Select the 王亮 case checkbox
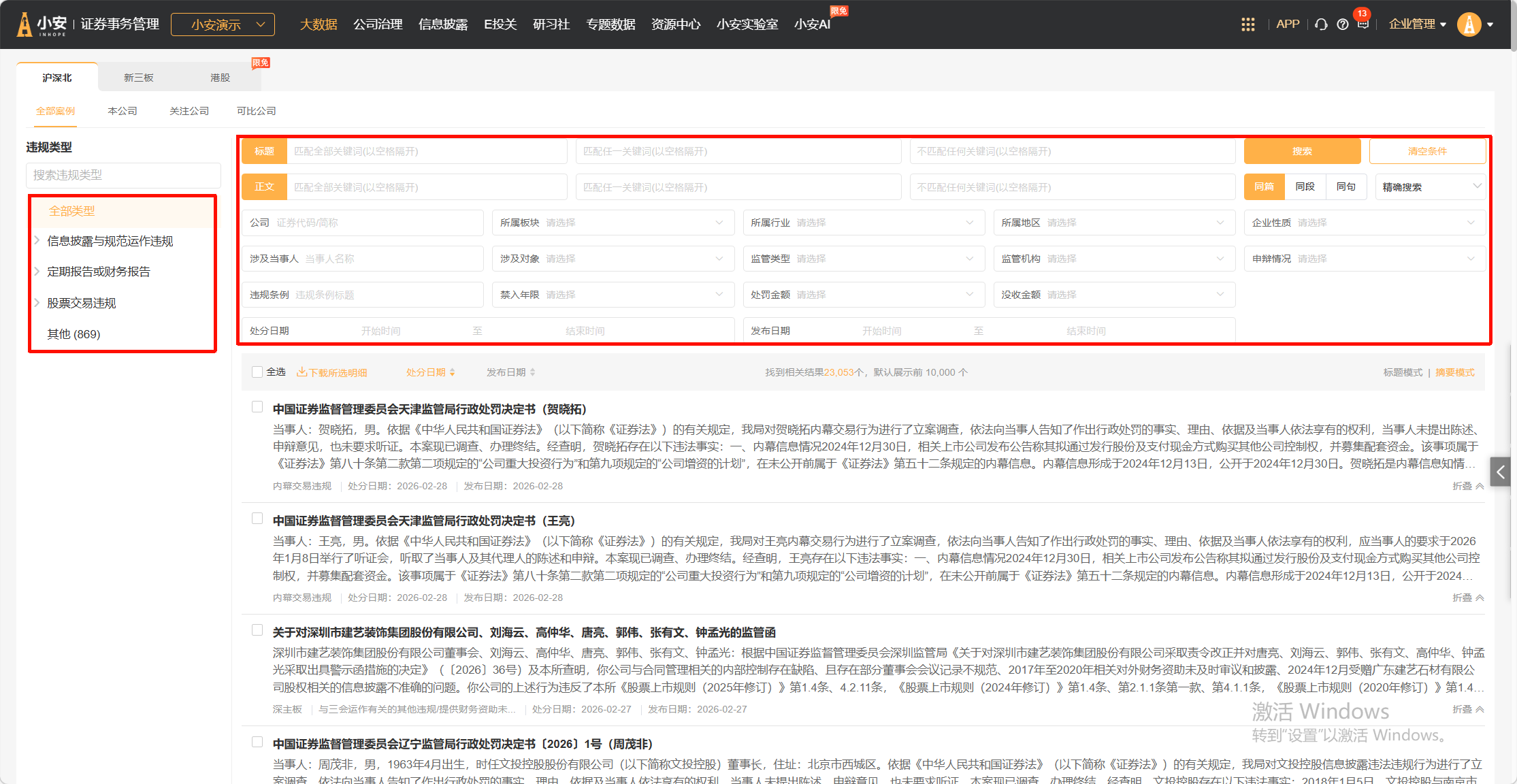Image resolution: width=1517 pixels, height=784 pixels. click(257, 519)
